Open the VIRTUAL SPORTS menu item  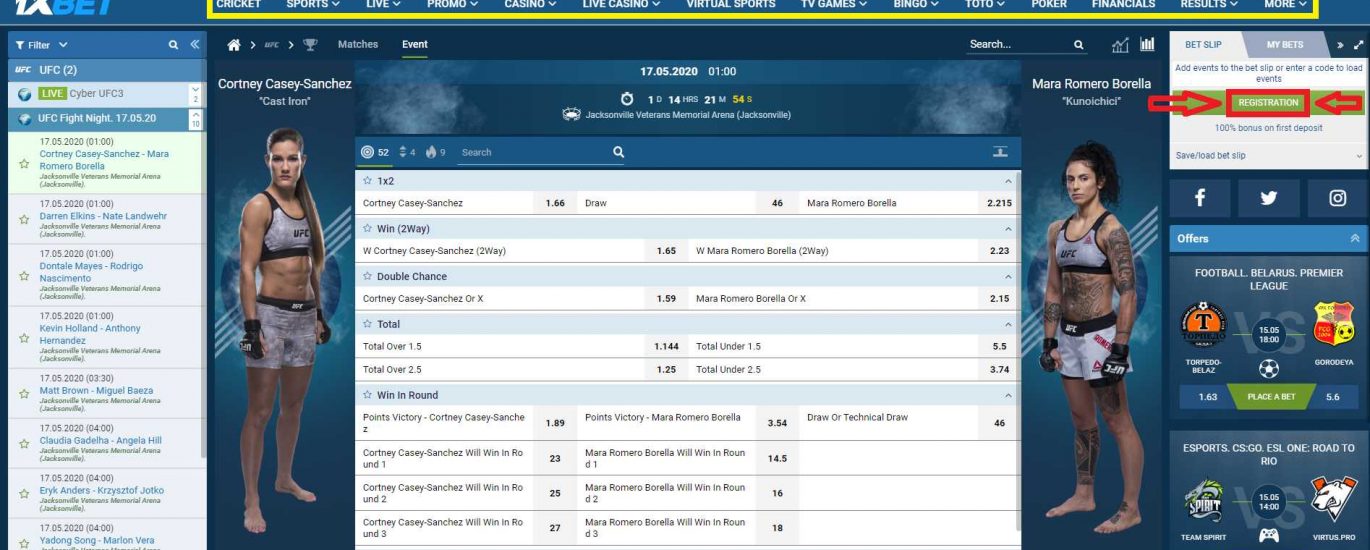(x=731, y=5)
